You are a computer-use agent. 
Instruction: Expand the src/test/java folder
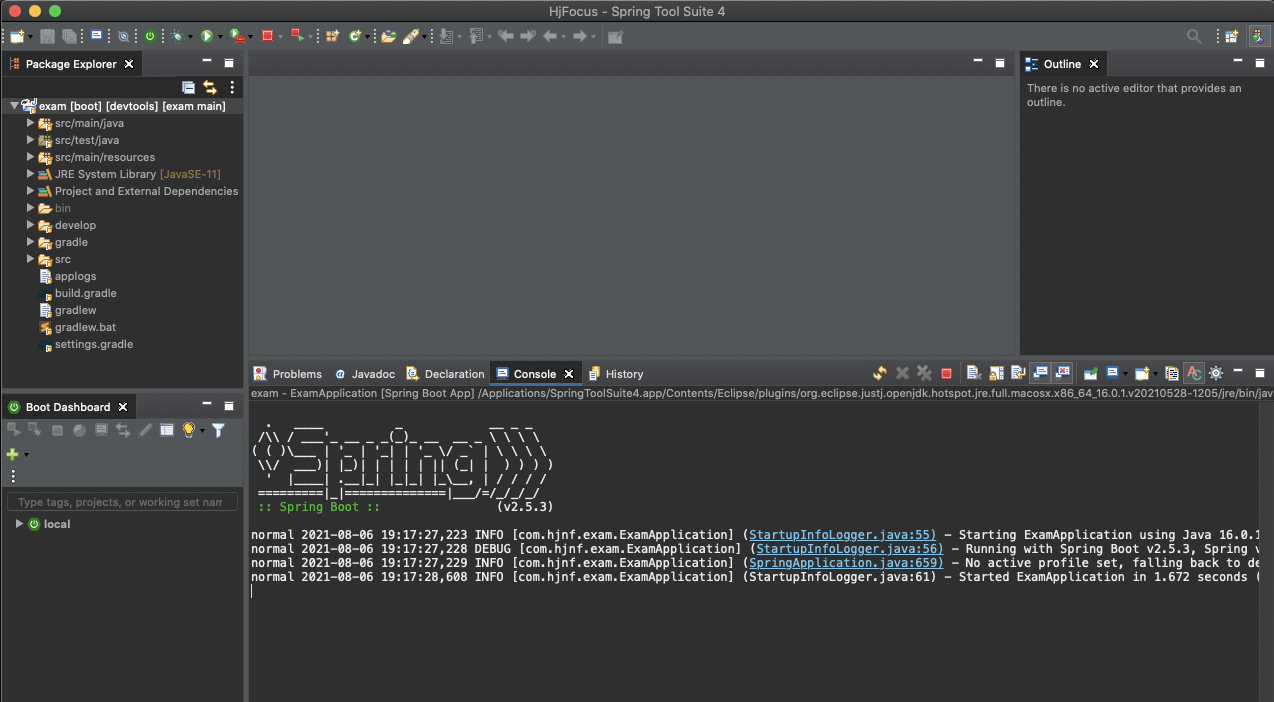[x=31, y=140]
